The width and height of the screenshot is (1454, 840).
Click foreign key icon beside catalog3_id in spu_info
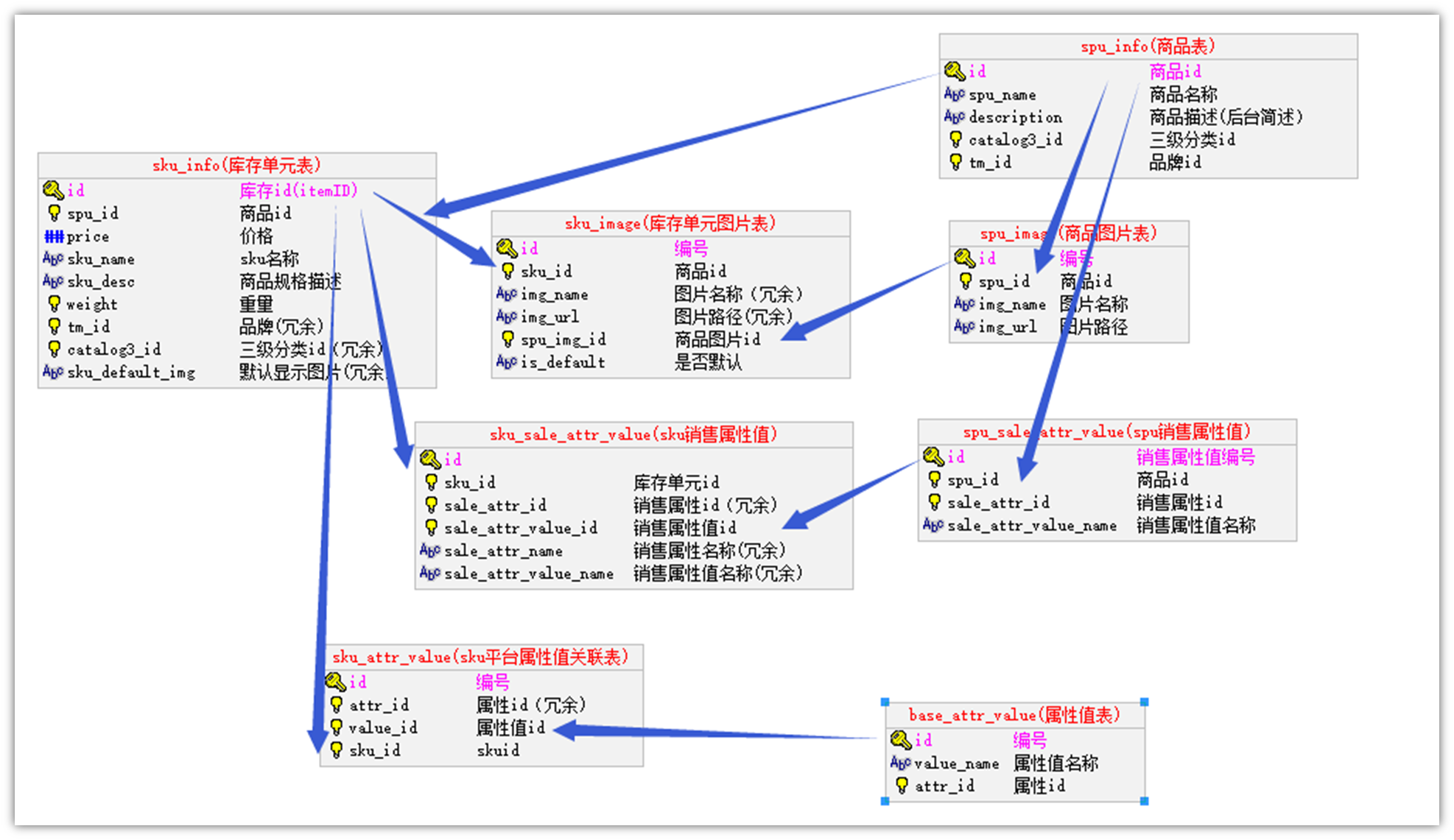[955, 139]
